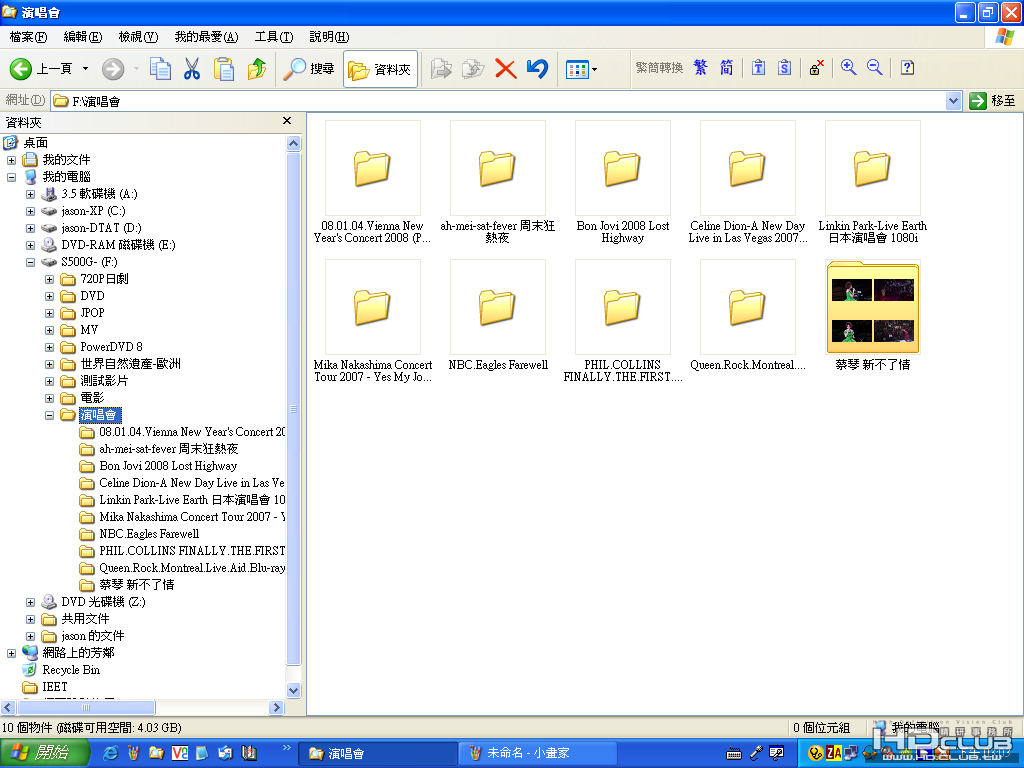Collapse the S500G- (F:) drive node
The image size is (1024, 768).
(31, 262)
